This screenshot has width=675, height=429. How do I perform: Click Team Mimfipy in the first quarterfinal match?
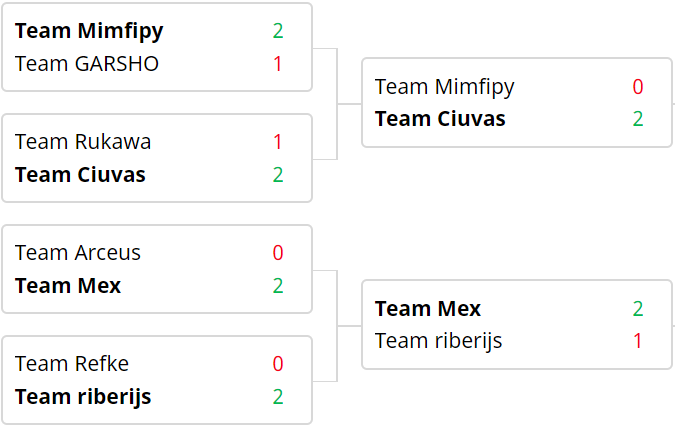89,31
